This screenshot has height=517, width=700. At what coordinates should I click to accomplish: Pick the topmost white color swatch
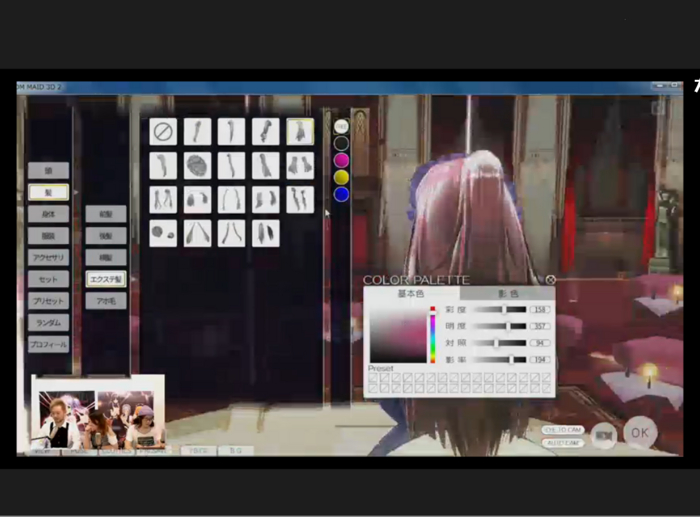click(342, 127)
